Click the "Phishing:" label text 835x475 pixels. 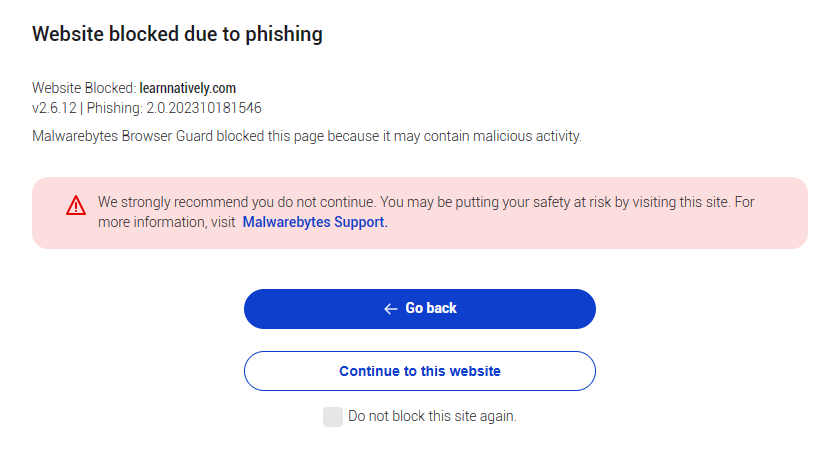114,107
